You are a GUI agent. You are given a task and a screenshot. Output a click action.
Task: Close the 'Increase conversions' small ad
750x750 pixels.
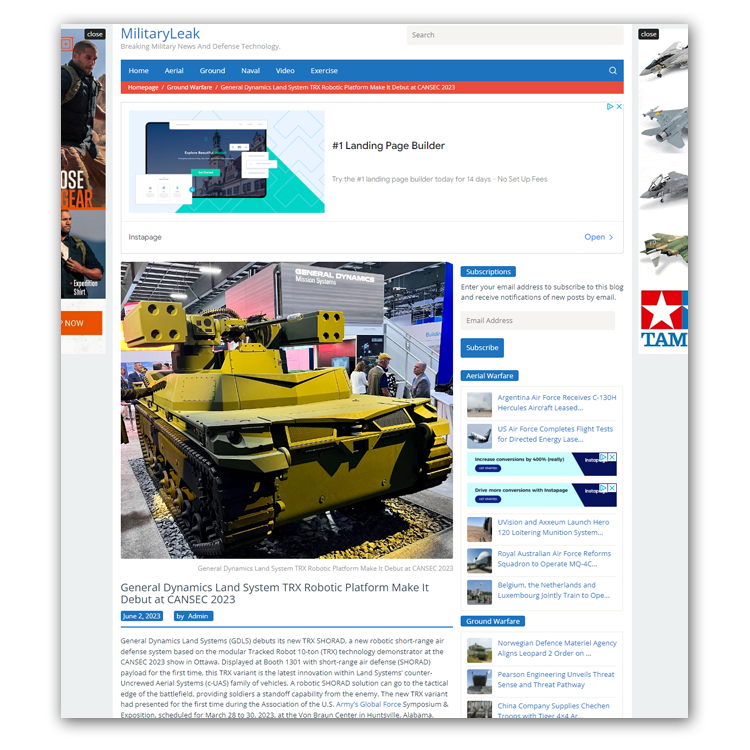pyautogui.click(x=612, y=457)
